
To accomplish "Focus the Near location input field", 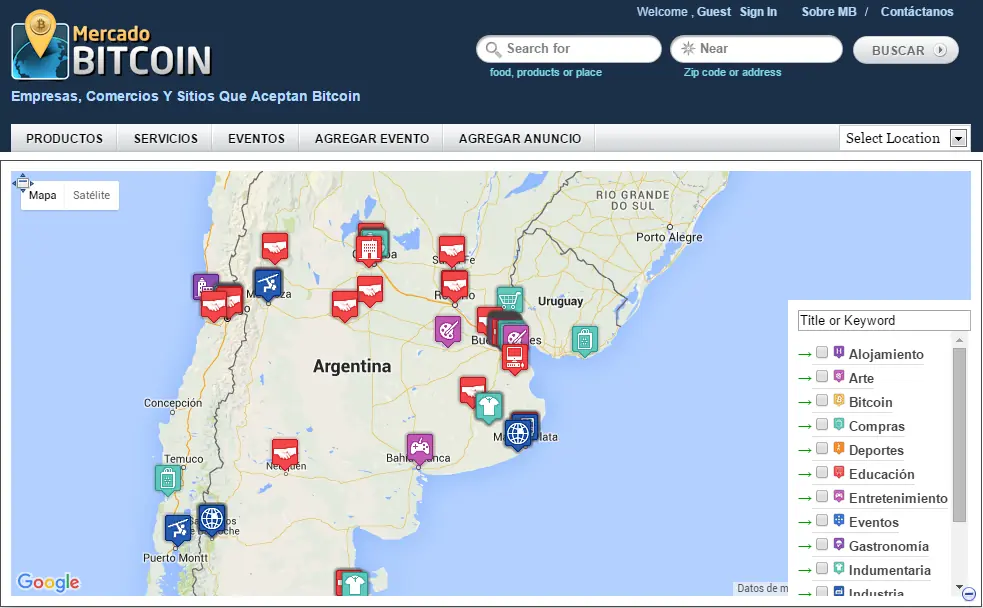I will tap(756, 49).
